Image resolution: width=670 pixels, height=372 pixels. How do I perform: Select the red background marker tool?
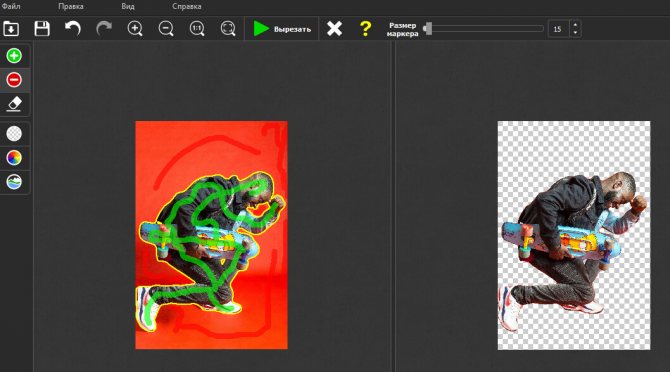tap(14, 80)
